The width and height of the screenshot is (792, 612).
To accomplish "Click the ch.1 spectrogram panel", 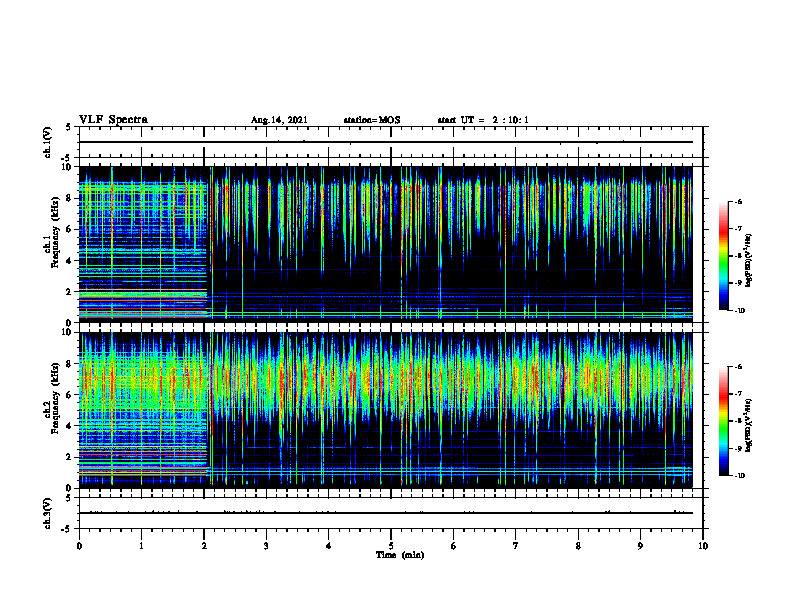I will tap(385, 244).
